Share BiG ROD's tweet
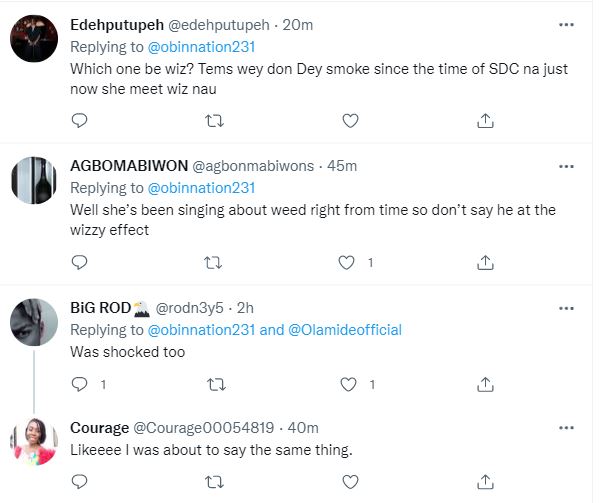 coord(485,383)
